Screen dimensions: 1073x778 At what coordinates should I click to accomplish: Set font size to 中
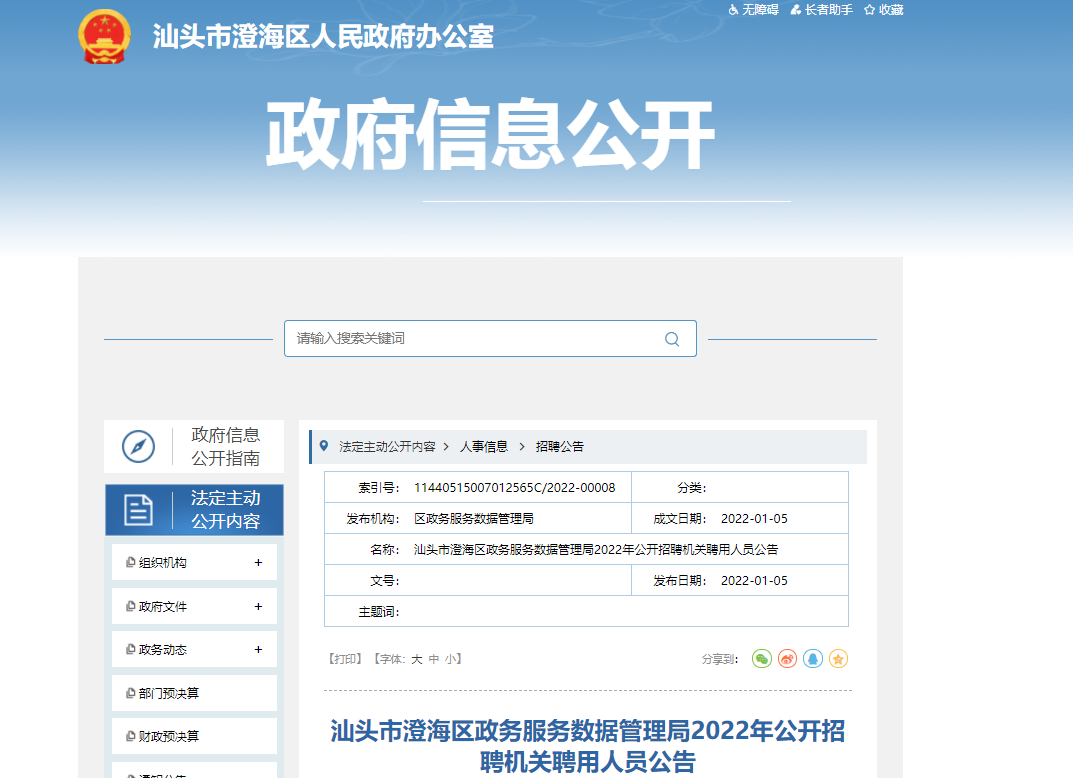coord(434,659)
